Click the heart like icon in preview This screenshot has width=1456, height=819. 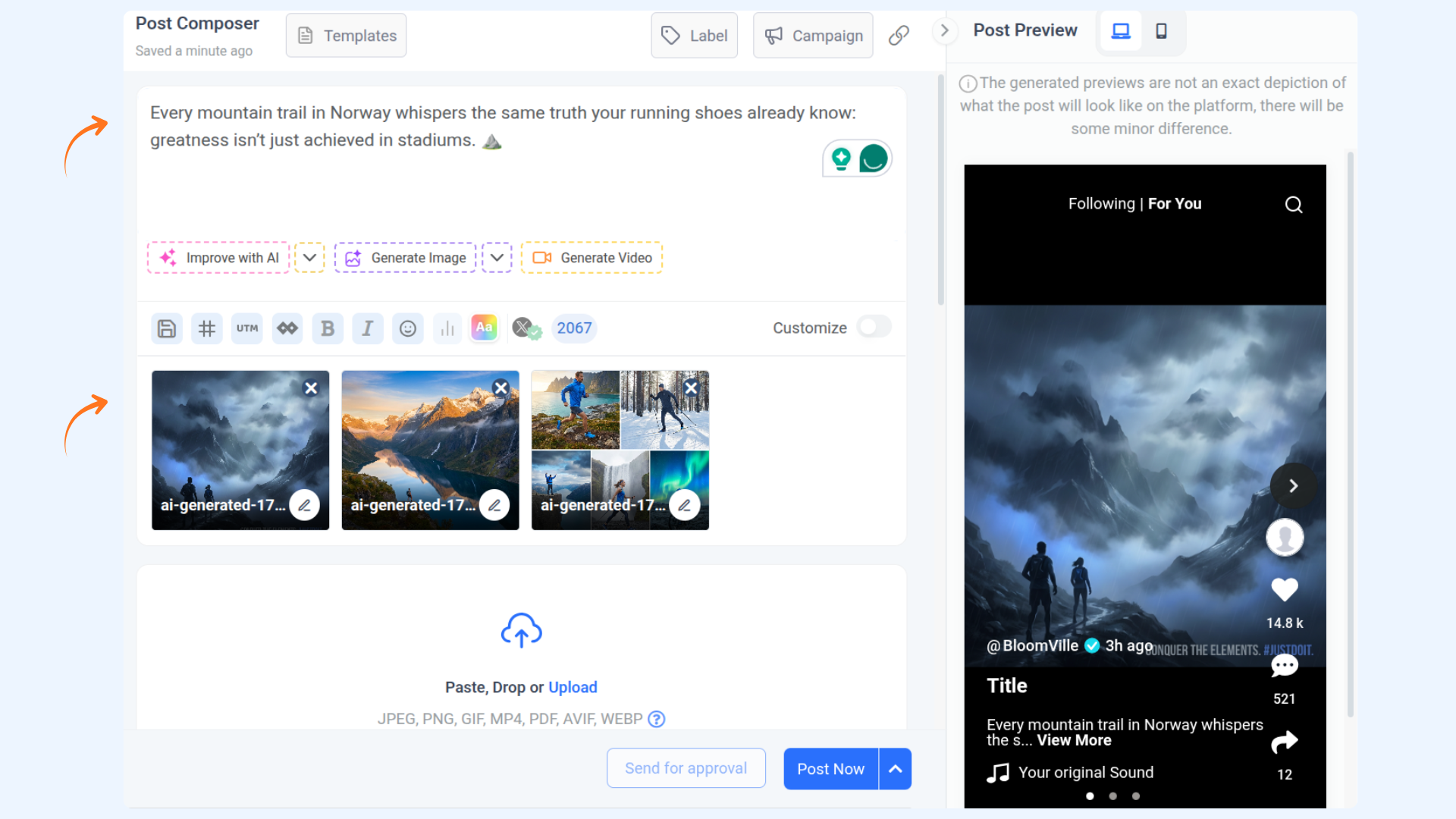1284,589
